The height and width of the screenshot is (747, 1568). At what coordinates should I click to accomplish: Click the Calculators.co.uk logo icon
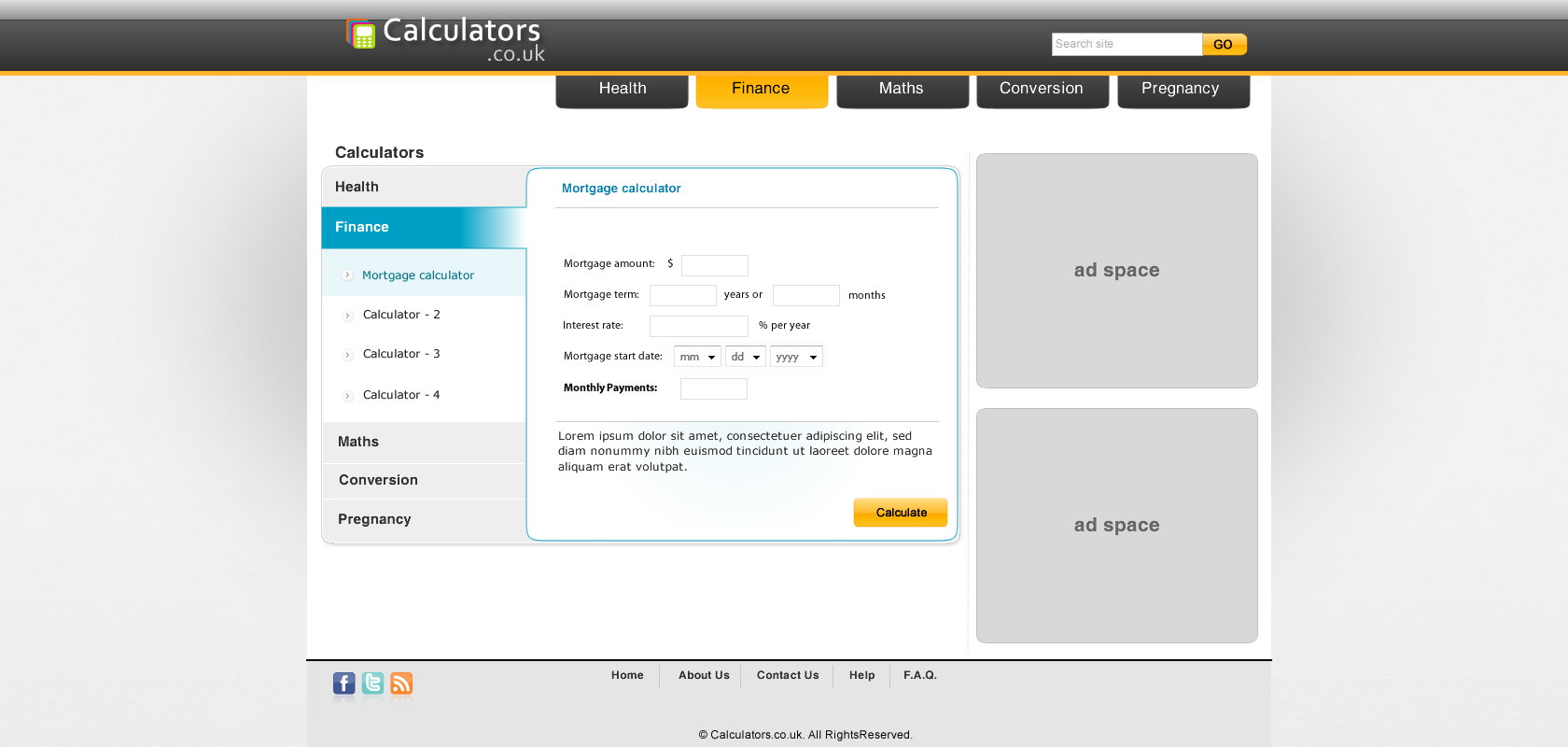pyautogui.click(x=361, y=35)
